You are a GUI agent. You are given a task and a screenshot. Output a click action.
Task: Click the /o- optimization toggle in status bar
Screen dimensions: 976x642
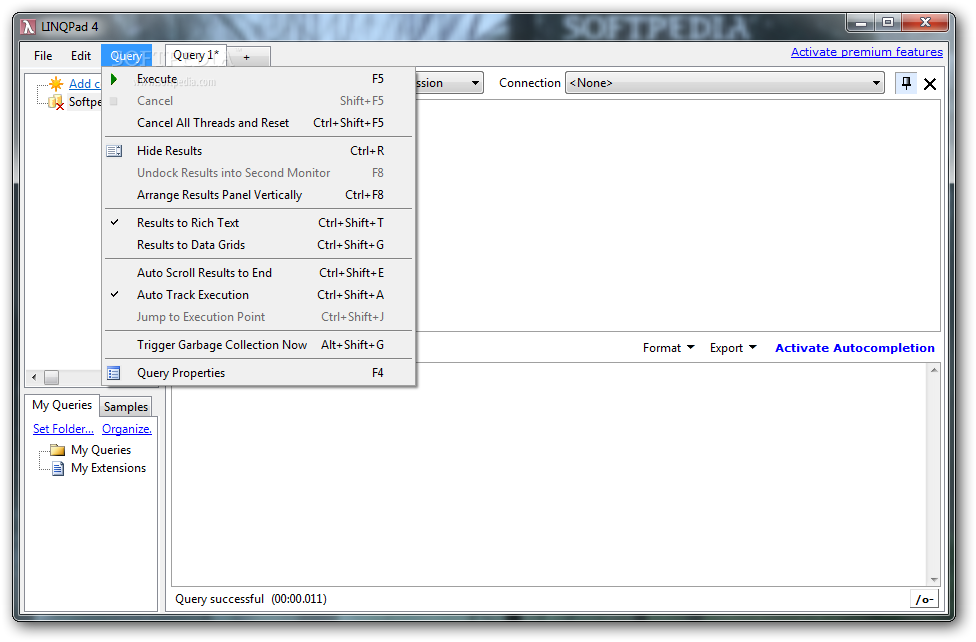[x=924, y=599]
